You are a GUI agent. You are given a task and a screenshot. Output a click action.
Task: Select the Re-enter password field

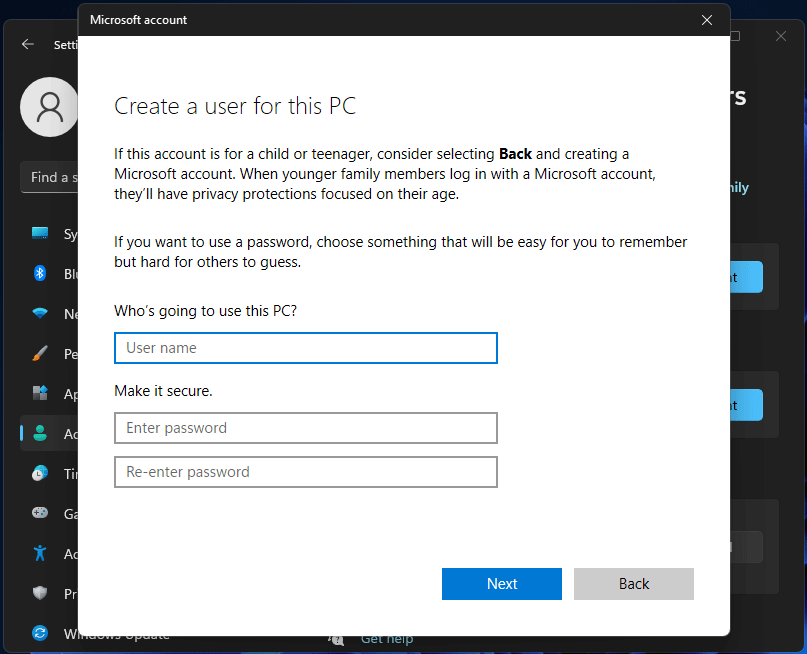[305, 472]
